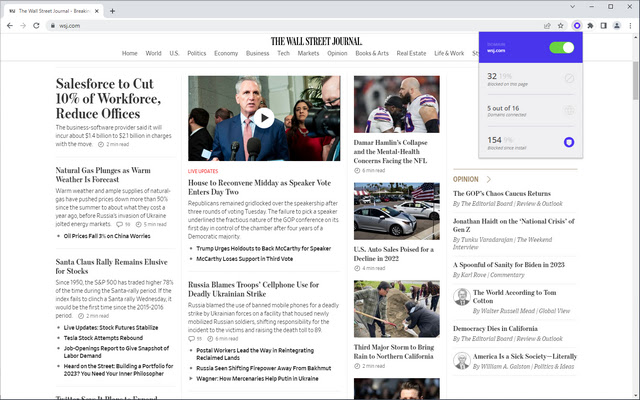Reload the page with the refresh icon
Image resolution: width=640 pixels, height=400 pixels.
36,26
